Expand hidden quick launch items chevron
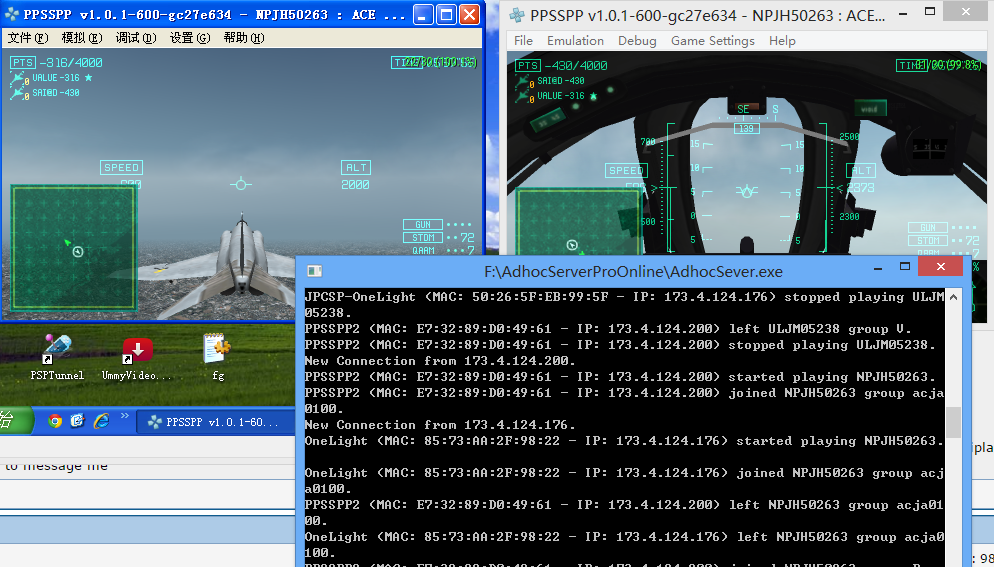Image resolution: width=994 pixels, height=567 pixels. 124,415
